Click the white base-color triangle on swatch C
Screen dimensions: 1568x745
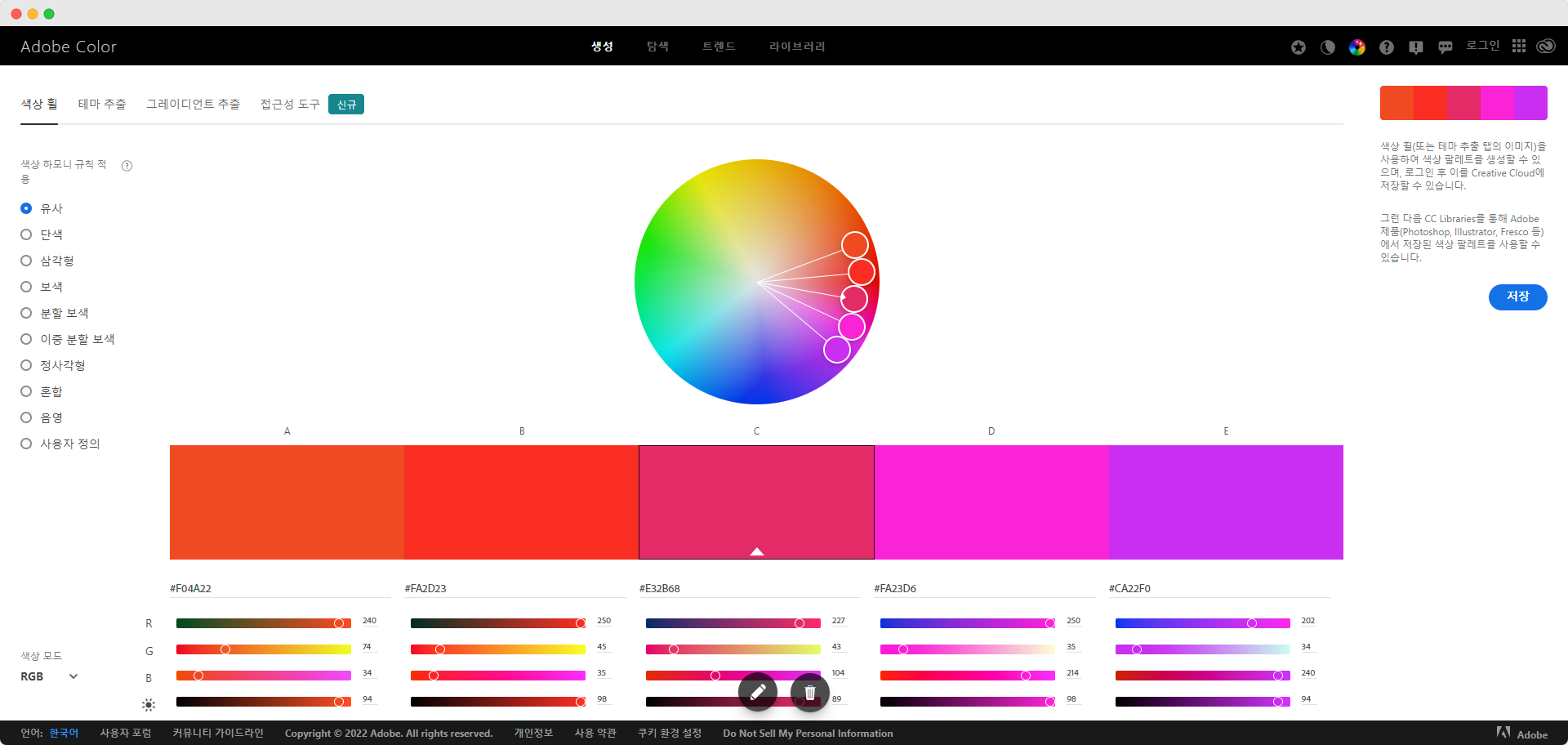click(757, 551)
